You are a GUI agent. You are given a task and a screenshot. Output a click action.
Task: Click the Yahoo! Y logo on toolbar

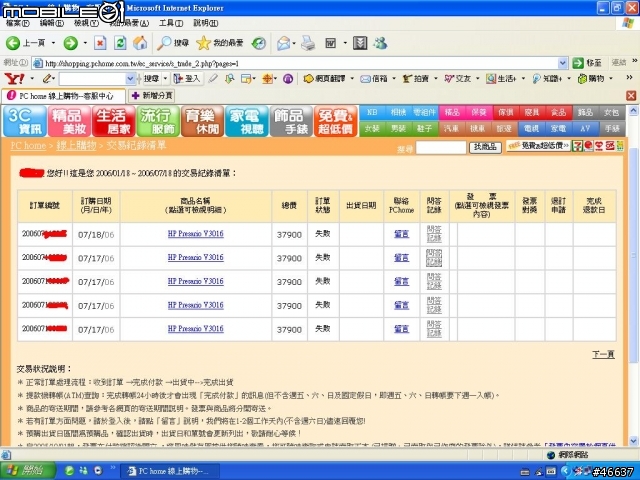click(14, 78)
